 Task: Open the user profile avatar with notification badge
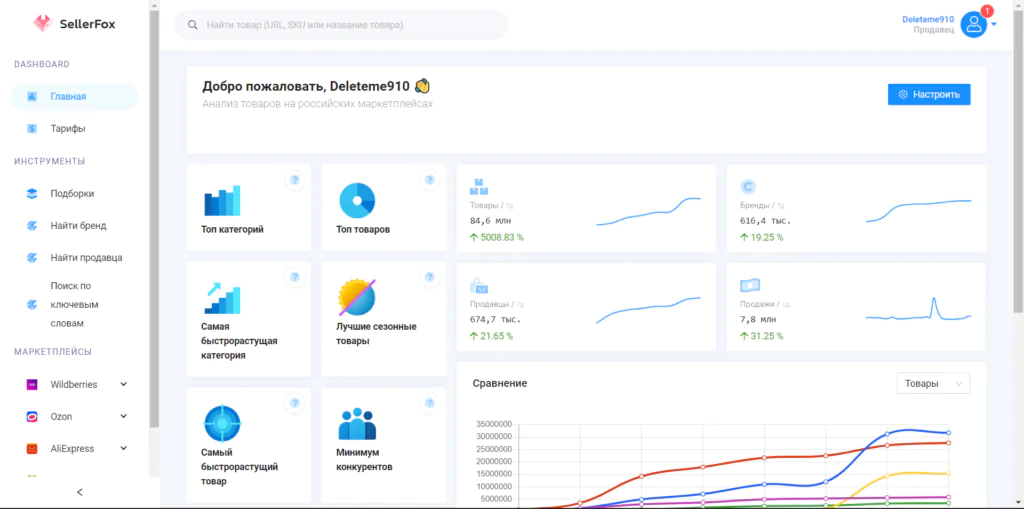974,24
